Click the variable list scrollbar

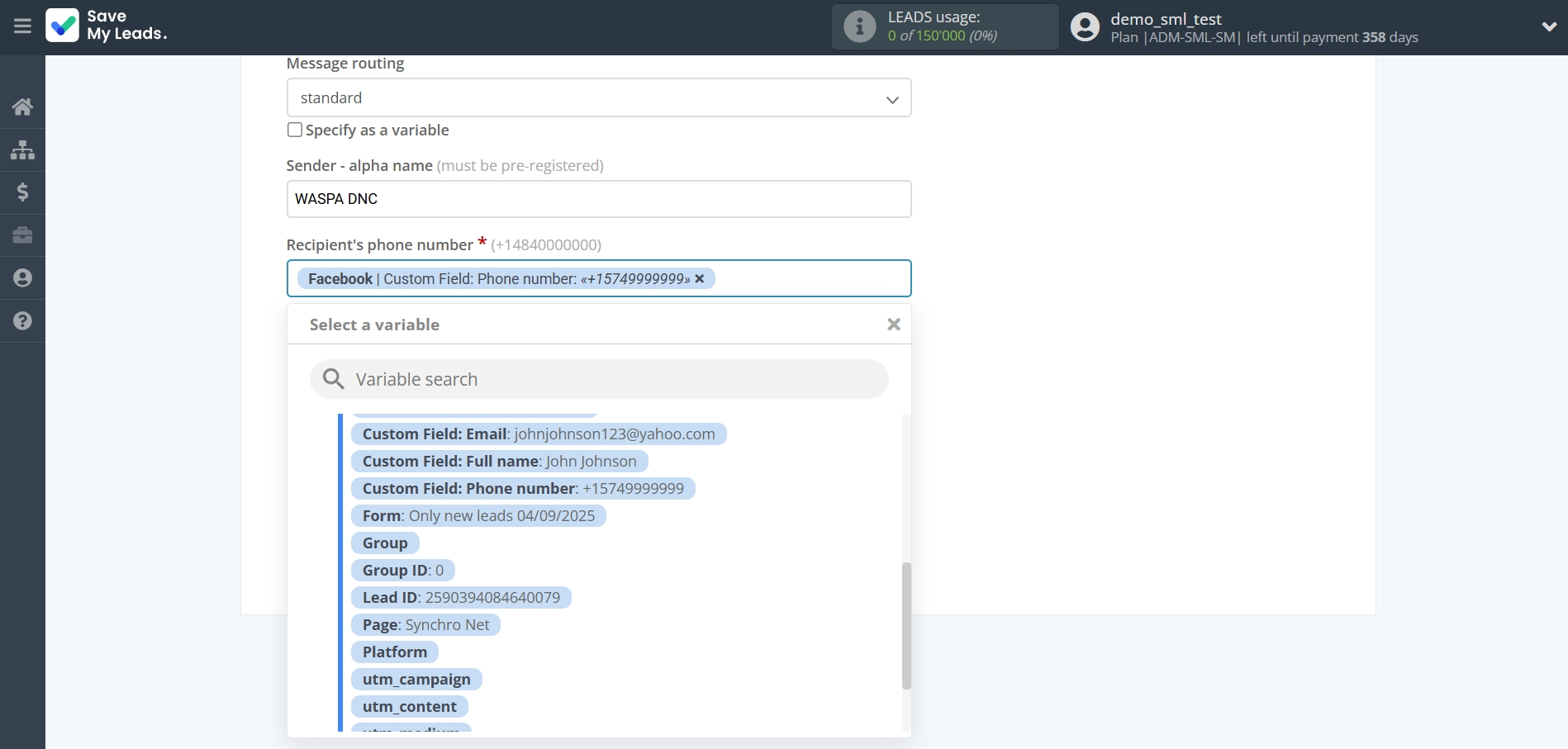coord(906,625)
